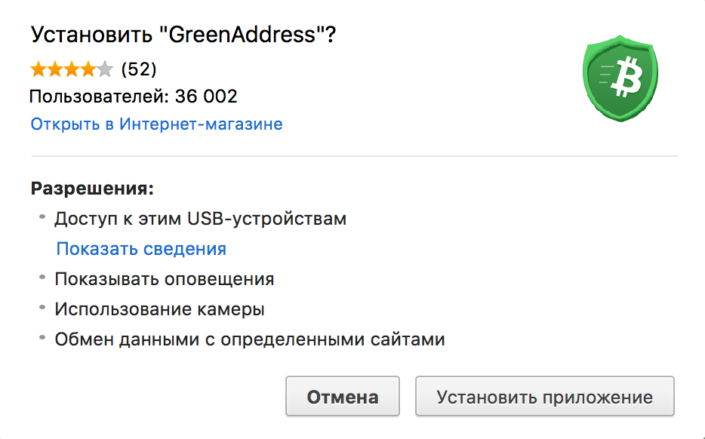This screenshot has width=705, height=439.
Task: Click the bullet beside 'Использование камеры'
Action: coord(42,308)
